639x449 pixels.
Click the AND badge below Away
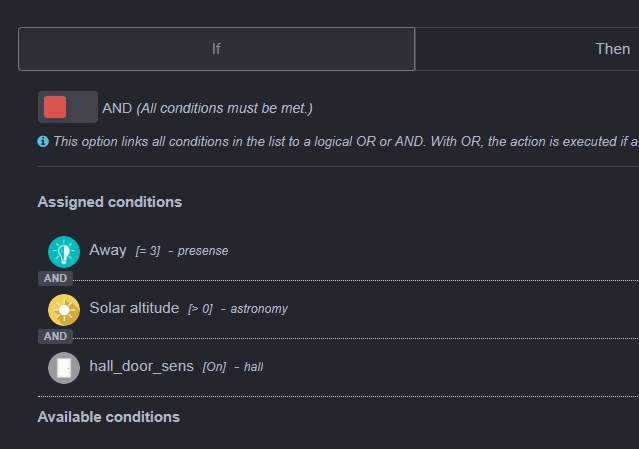click(x=55, y=278)
